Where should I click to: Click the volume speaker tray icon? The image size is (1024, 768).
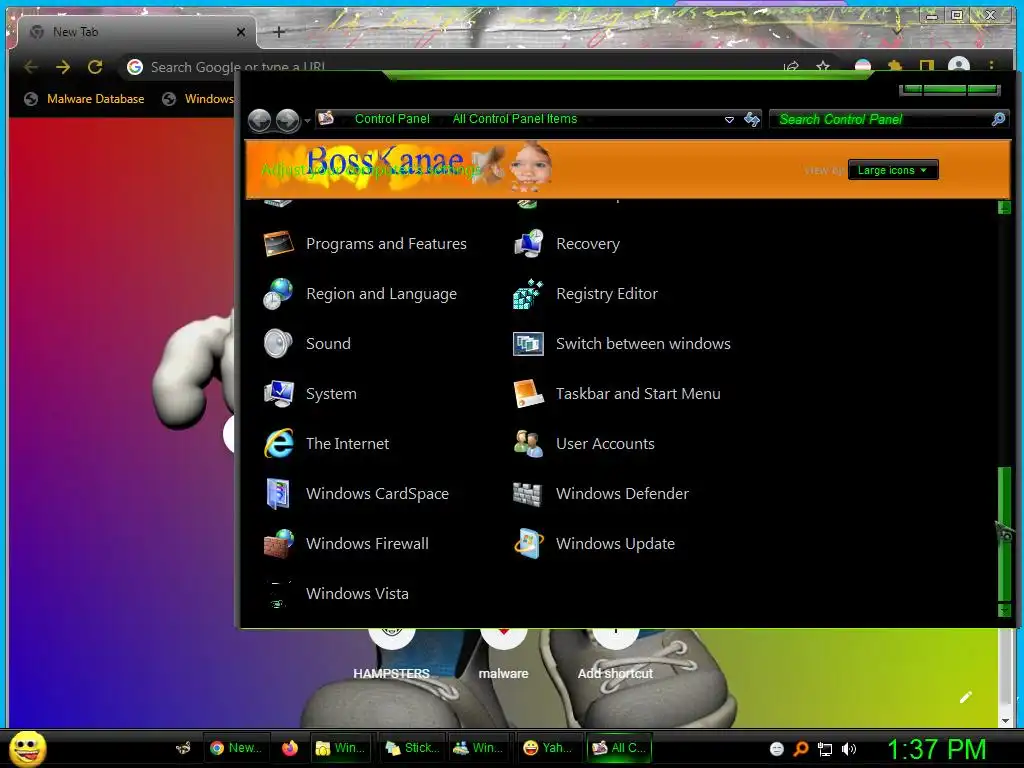[x=848, y=749]
